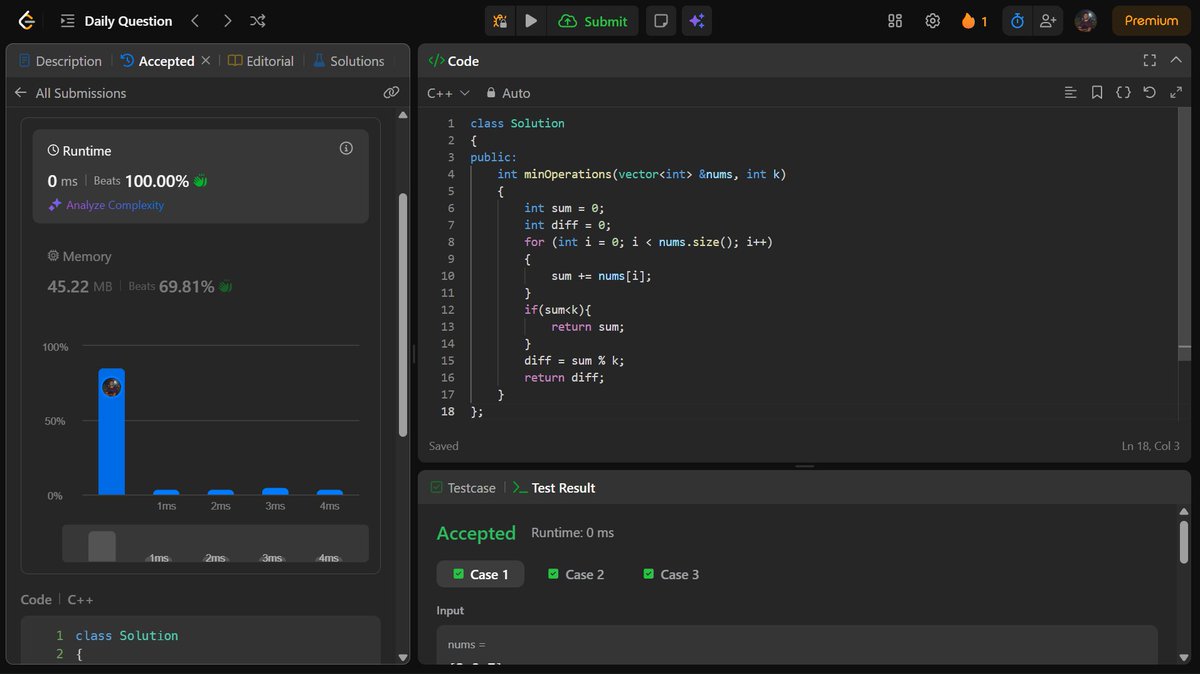Switch to the Description tab
1200x674 pixels.
(x=60, y=61)
